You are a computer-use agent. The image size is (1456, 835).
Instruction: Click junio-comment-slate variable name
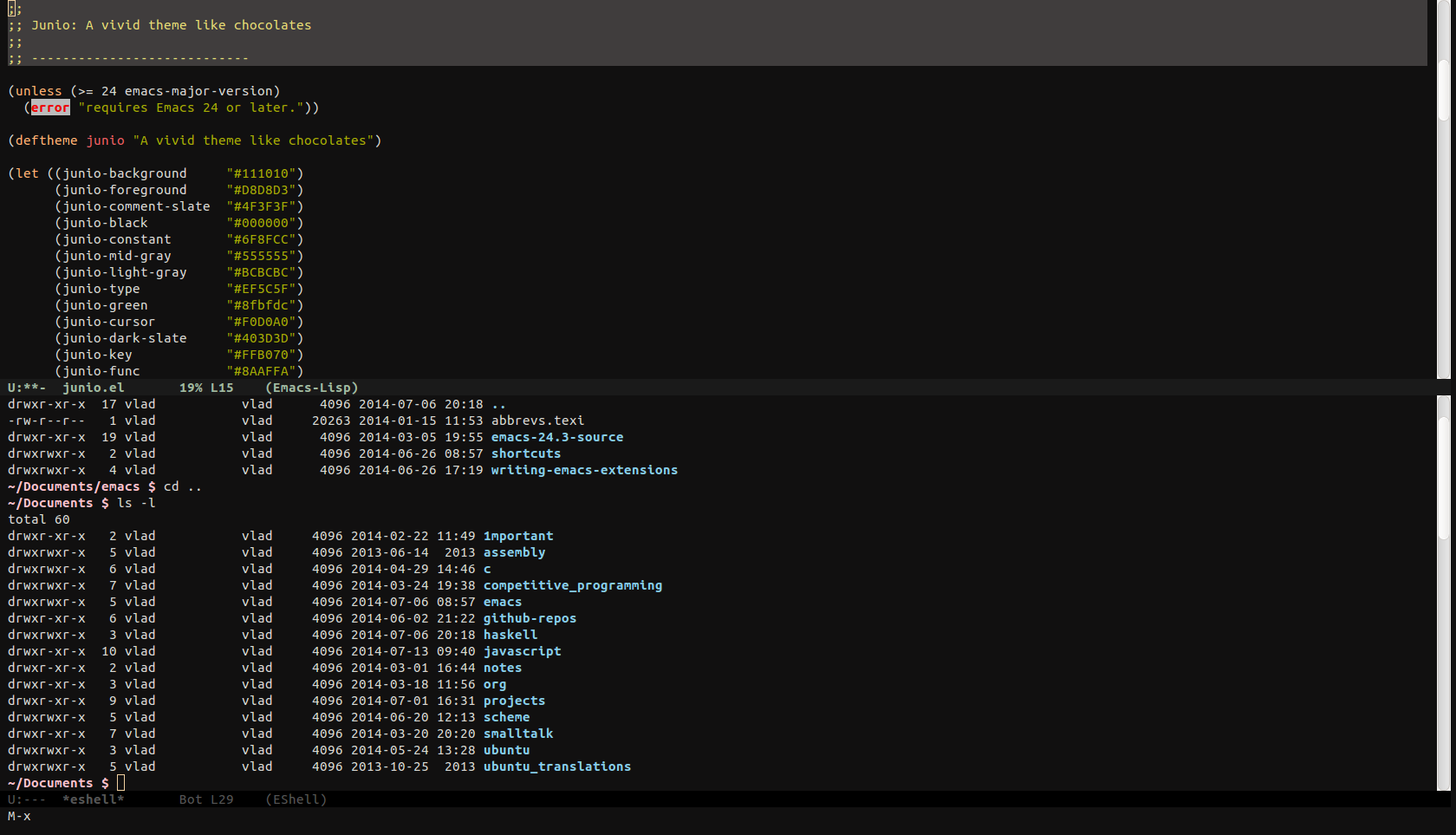click(x=136, y=206)
